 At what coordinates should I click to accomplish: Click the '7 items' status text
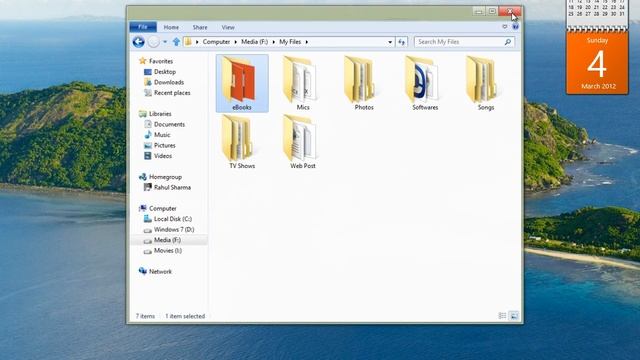(145, 316)
